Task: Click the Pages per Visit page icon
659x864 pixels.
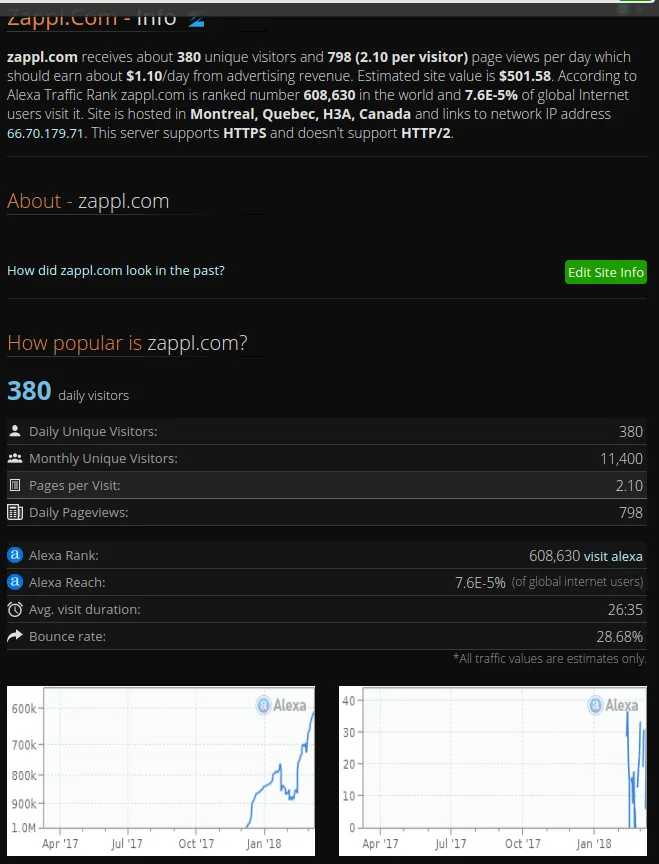Action: click(15, 485)
